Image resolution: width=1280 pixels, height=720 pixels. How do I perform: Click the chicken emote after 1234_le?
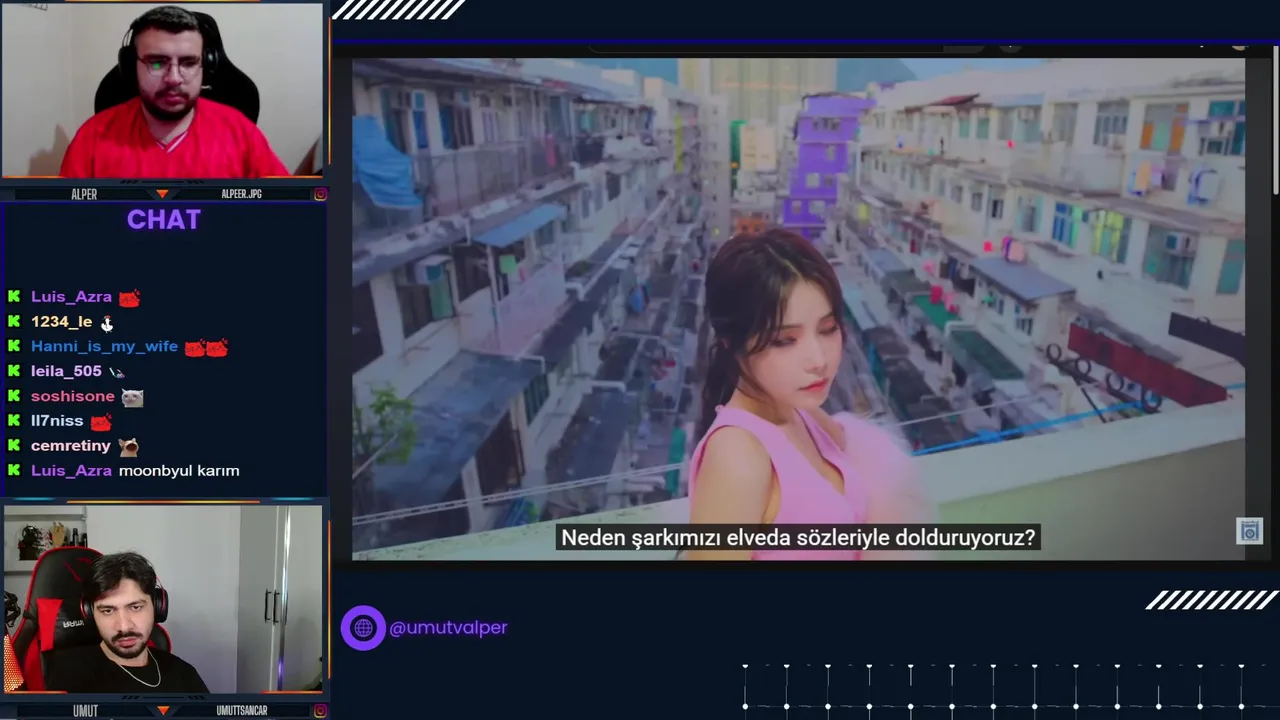point(107,323)
